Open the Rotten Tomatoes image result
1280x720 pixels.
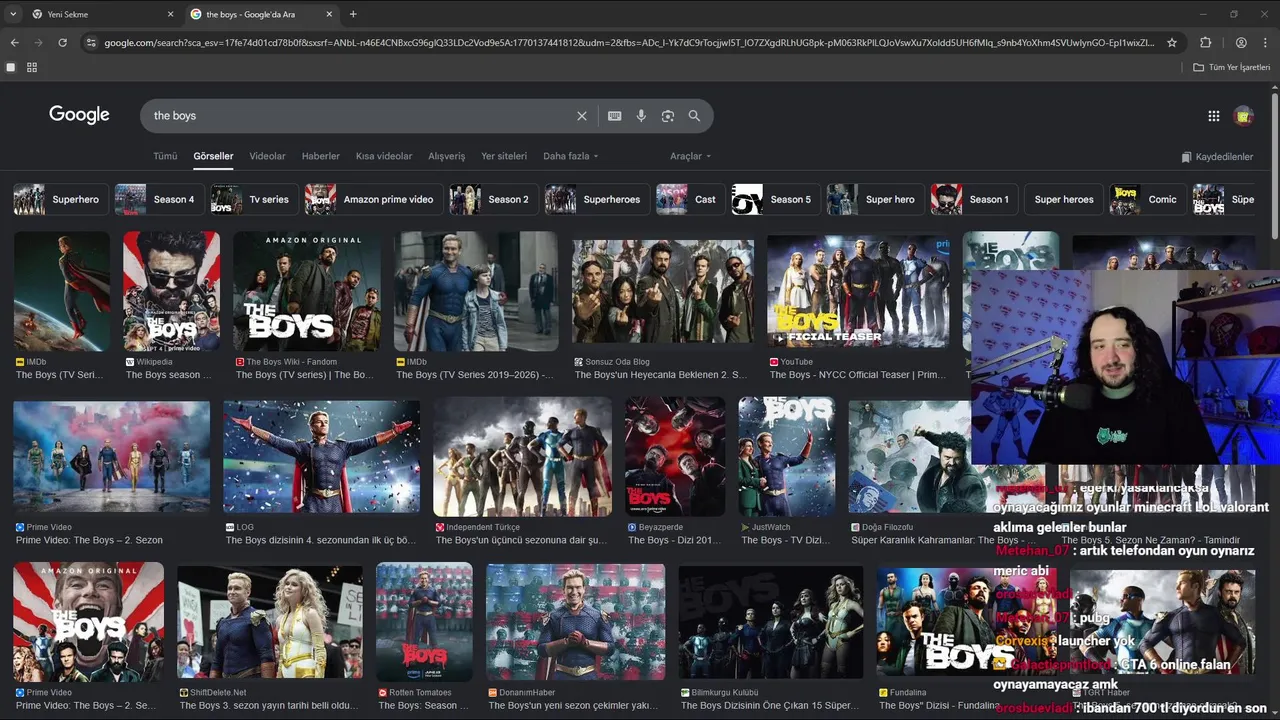coord(424,622)
